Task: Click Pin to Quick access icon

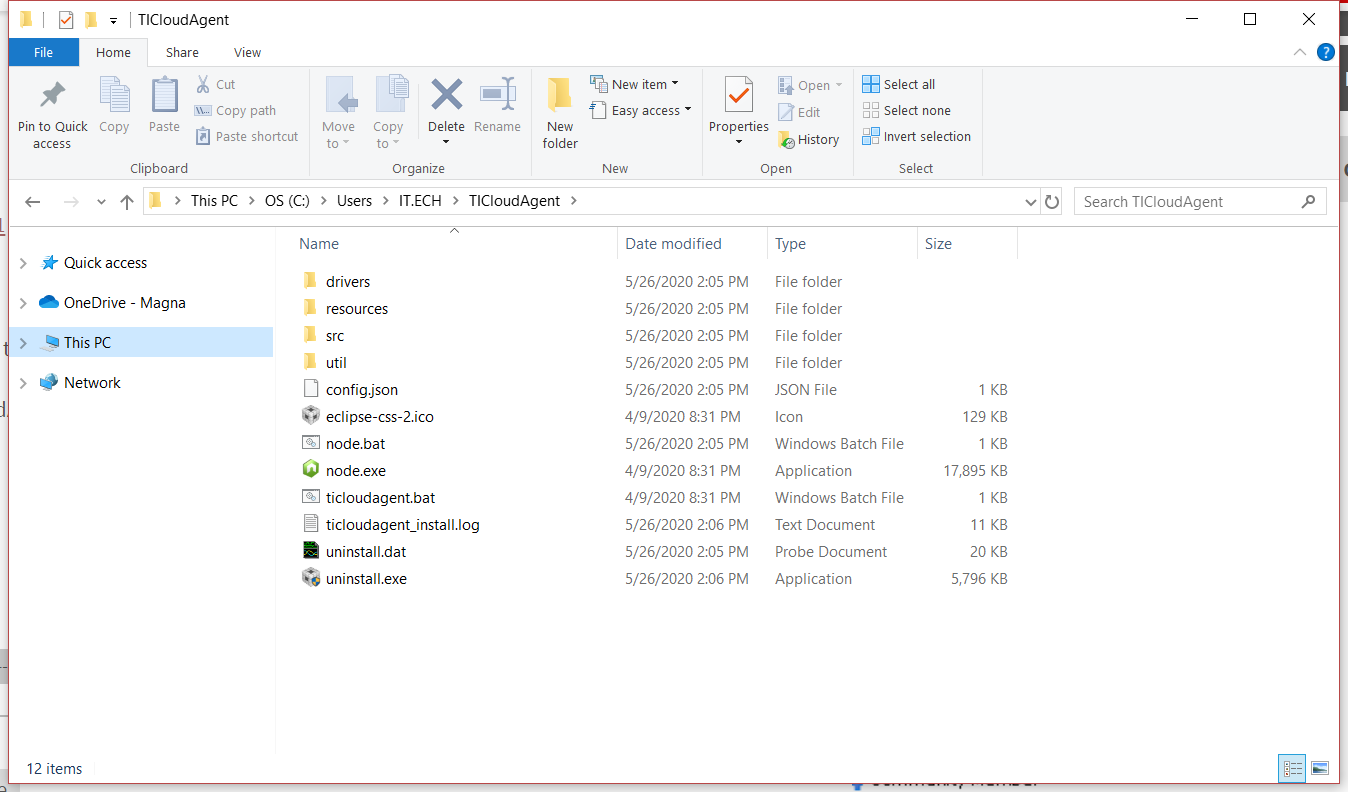Action: pos(52,95)
